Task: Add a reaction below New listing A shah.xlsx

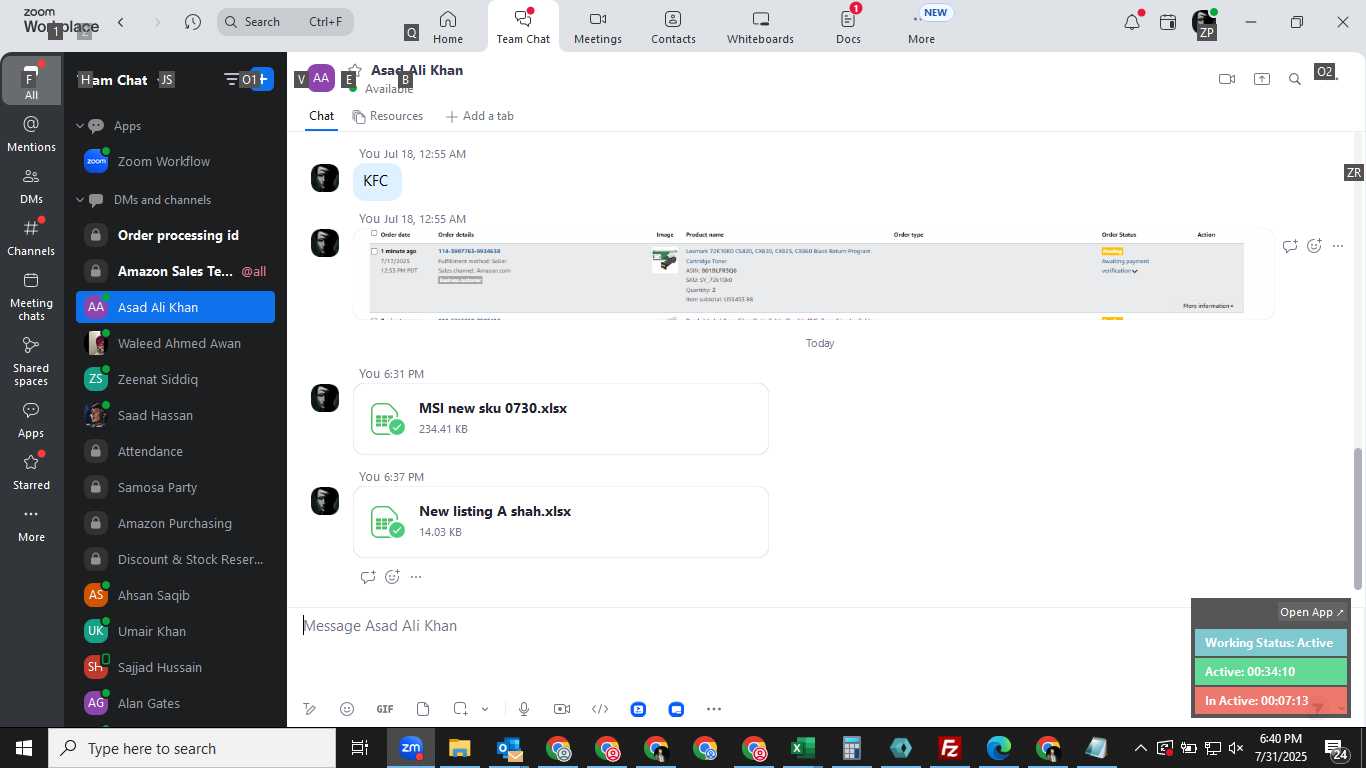Action: tap(392, 577)
